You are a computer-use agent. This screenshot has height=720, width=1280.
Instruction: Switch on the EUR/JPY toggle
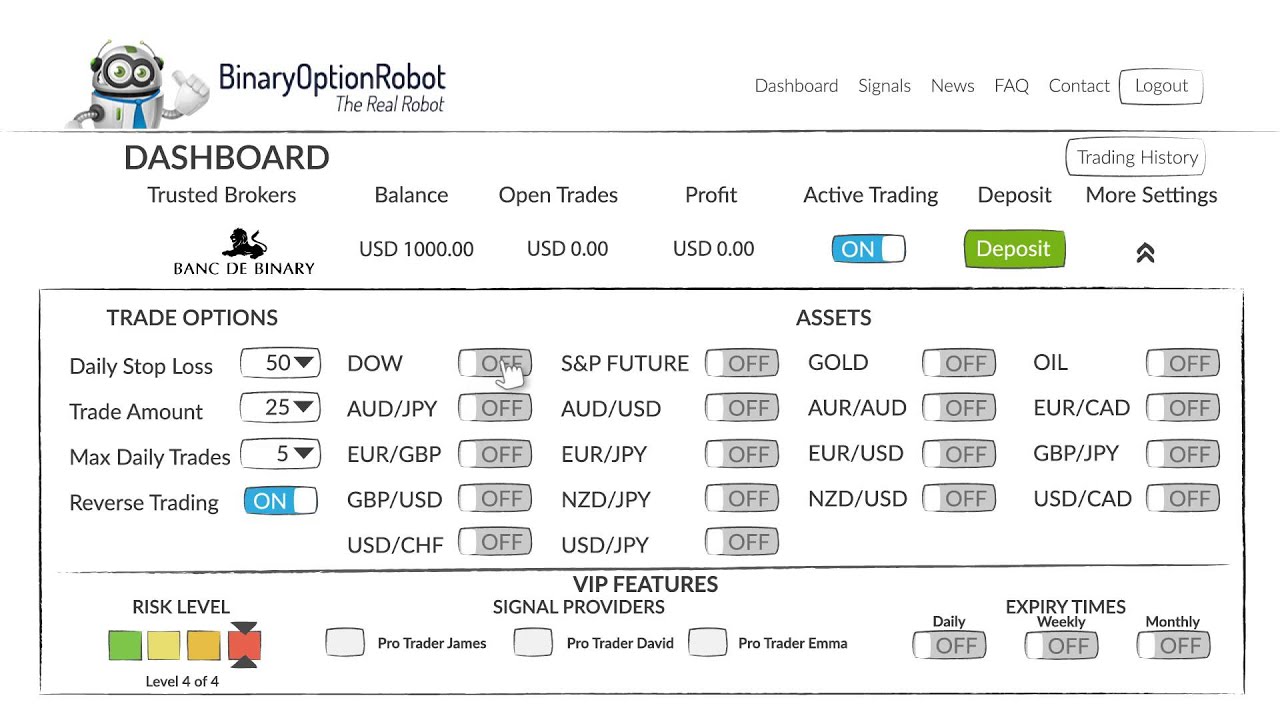click(x=741, y=454)
